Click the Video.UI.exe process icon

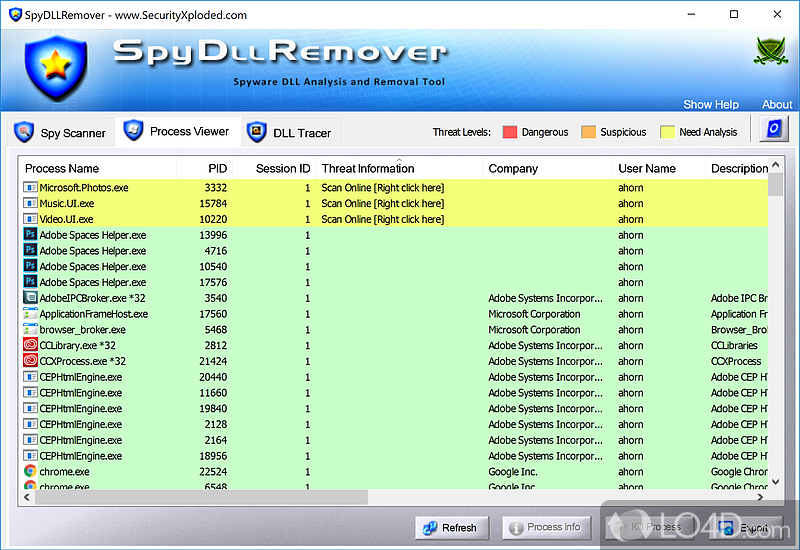pos(30,219)
